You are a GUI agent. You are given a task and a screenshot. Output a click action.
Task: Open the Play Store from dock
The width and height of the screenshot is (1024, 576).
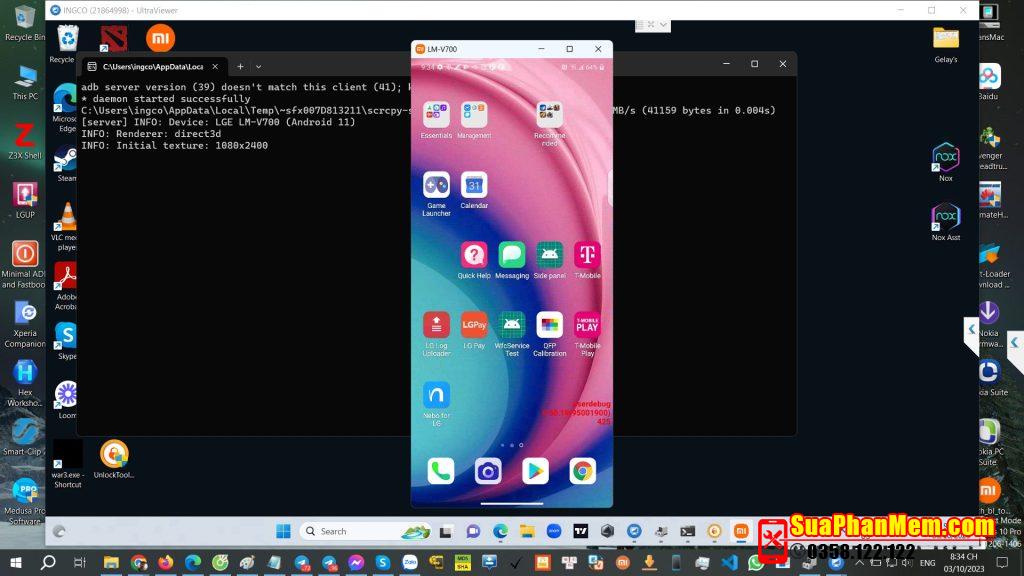tap(535, 471)
